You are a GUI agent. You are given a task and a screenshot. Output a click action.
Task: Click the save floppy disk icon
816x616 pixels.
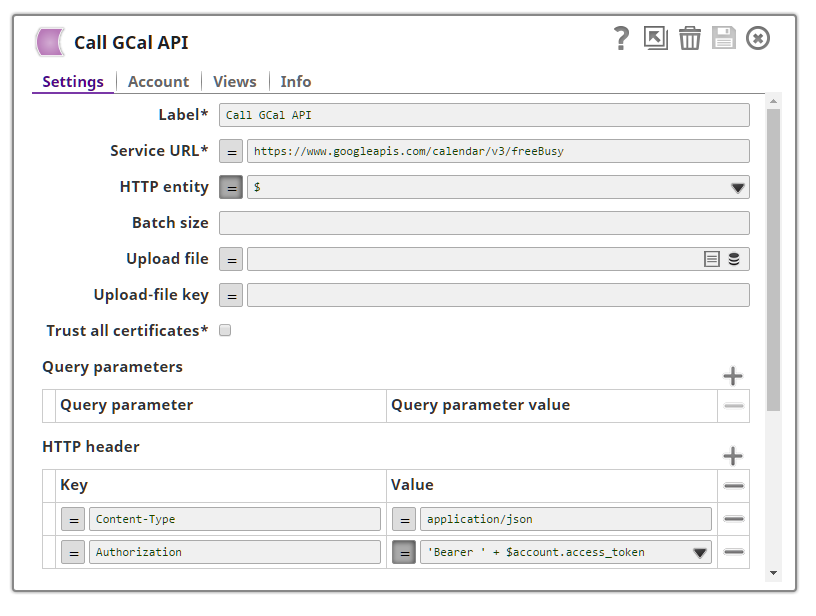tap(724, 38)
